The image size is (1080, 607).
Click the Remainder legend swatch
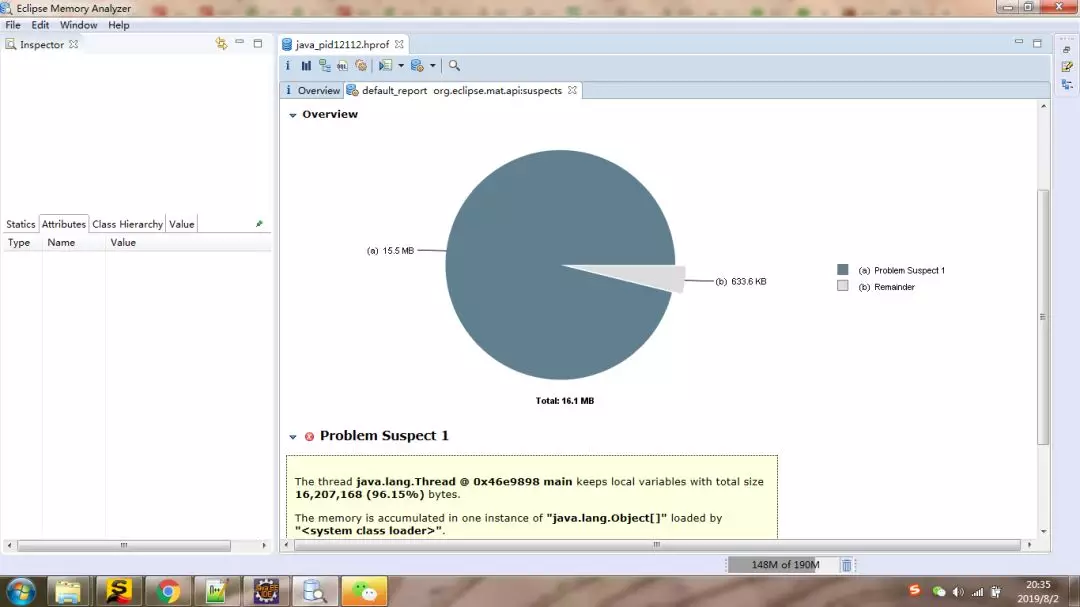pyautogui.click(x=842, y=286)
